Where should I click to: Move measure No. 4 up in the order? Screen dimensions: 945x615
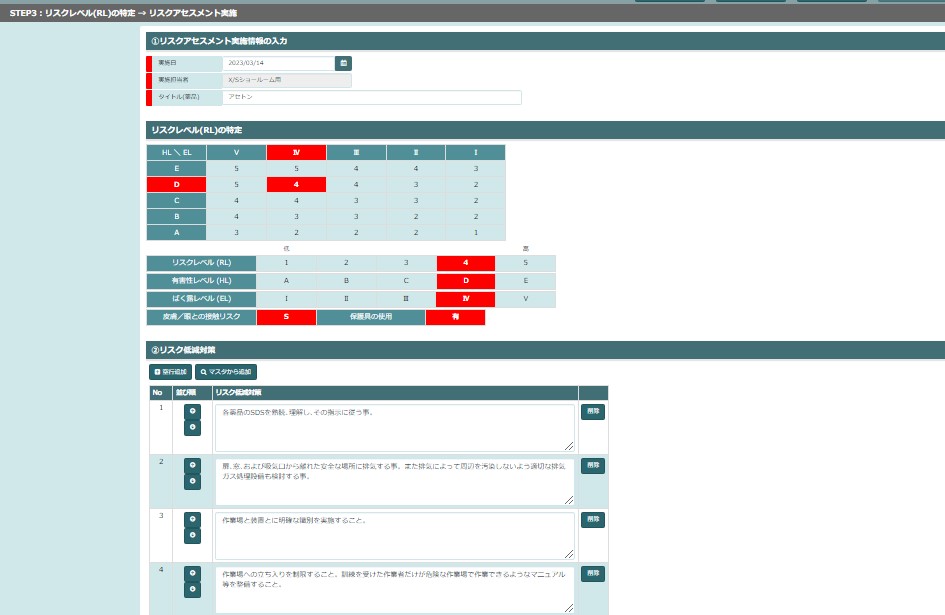(x=192, y=574)
